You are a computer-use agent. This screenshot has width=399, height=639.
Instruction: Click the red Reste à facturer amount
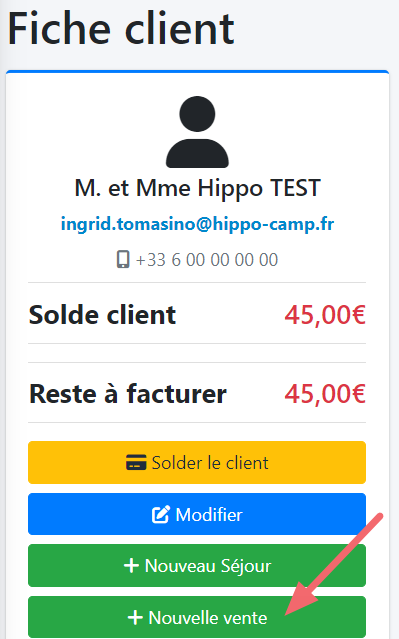(325, 394)
